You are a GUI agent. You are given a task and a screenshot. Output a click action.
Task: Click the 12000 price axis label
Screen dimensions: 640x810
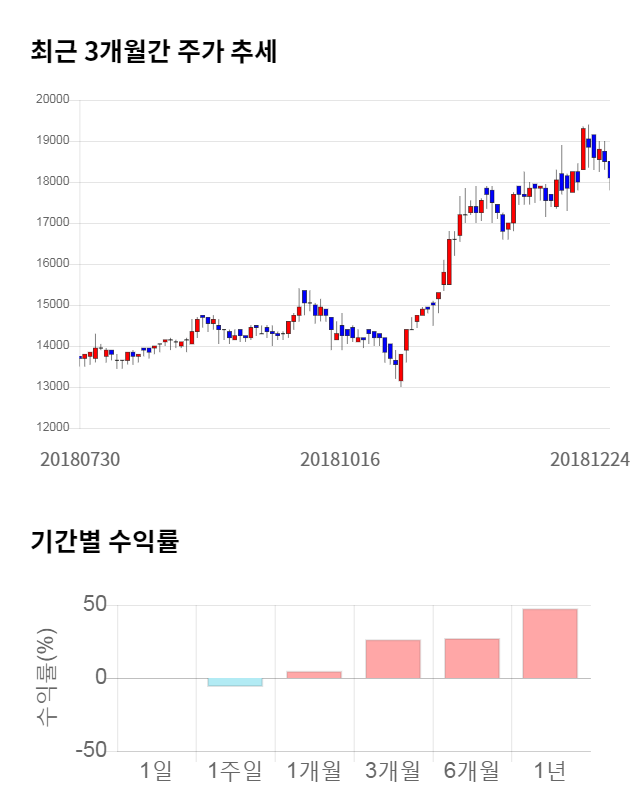click(x=51, y=428)
